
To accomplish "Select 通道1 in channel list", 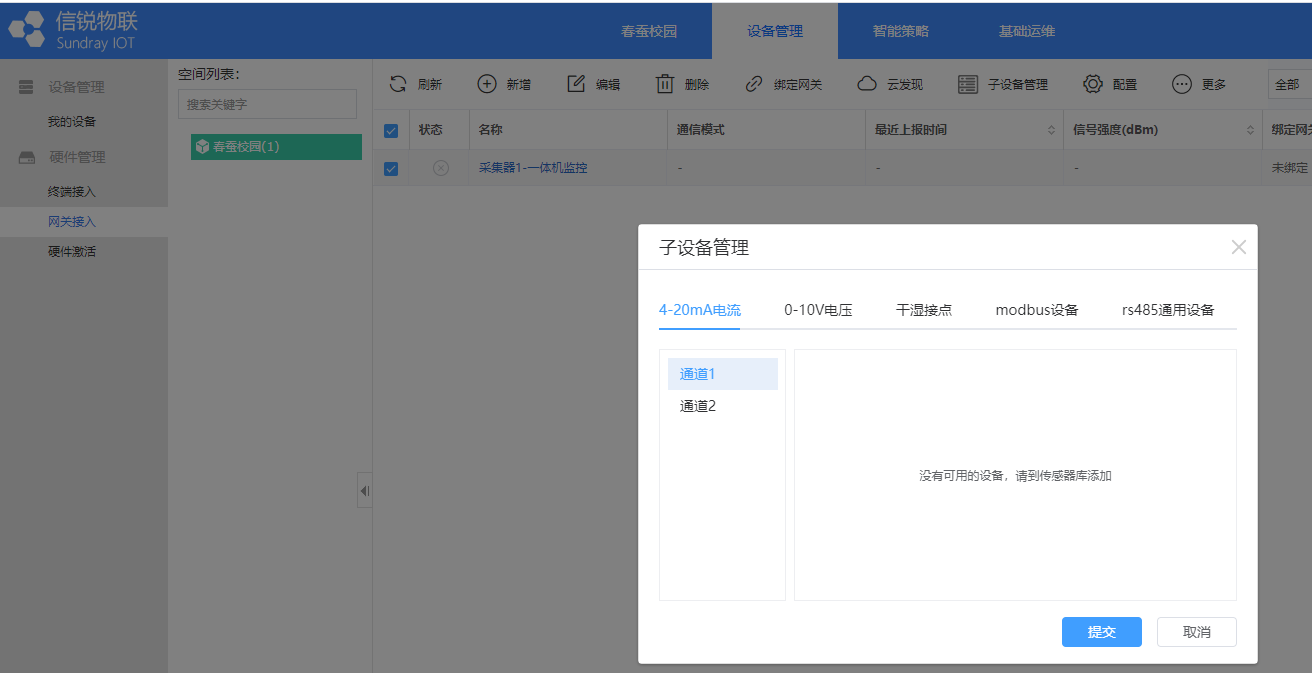I will coord(723,374).
